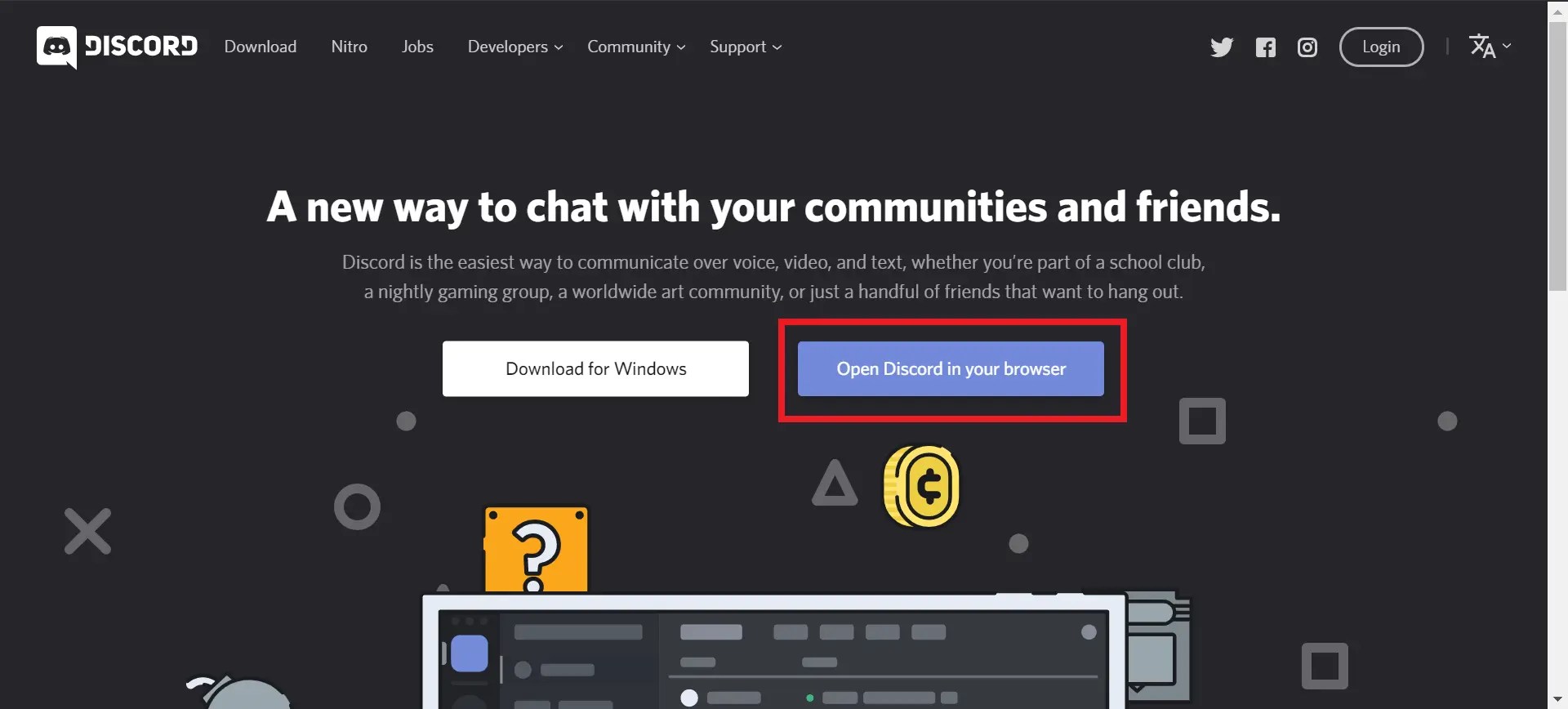Go to the Download nav item
Image resolution: width=1568 pixels, height=709 pixels.
click(261, 47)
